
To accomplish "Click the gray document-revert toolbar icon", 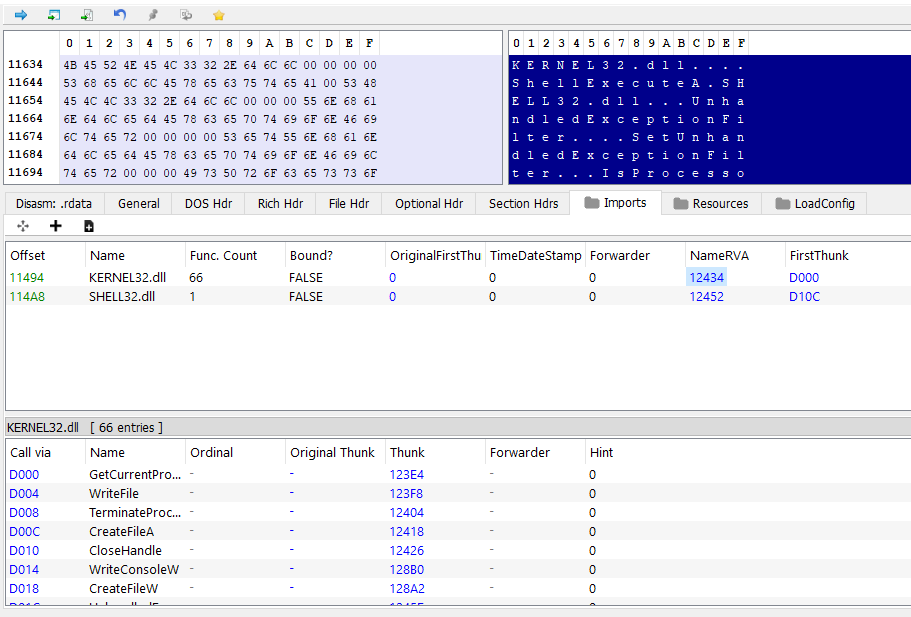I will click(x=186, y=15).
